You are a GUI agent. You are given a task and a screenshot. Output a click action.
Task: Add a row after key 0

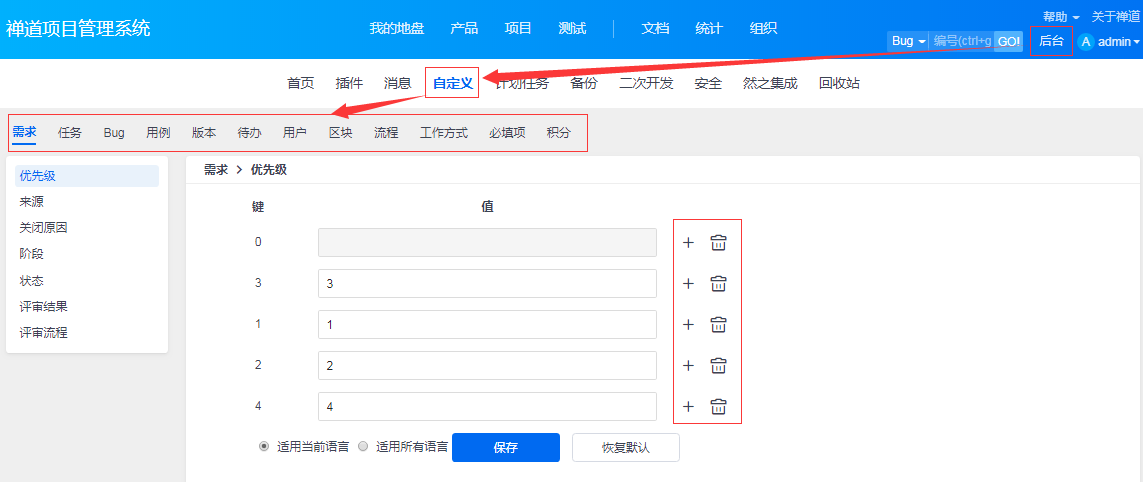(687, 243)
